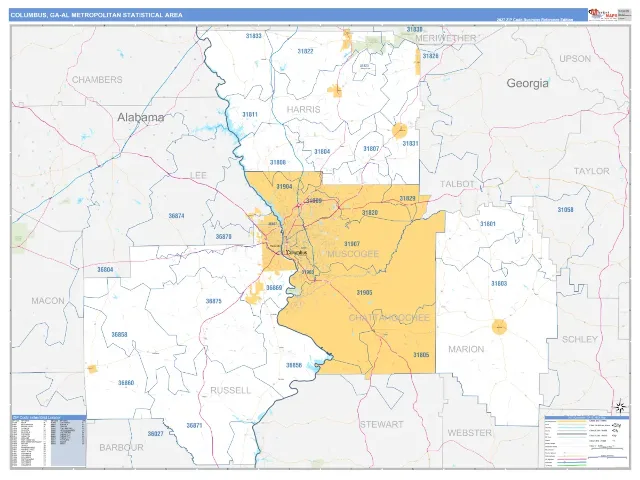Click the MERIWETHER county label
Screen dimensions: 640x480
(x=446, y=38)
